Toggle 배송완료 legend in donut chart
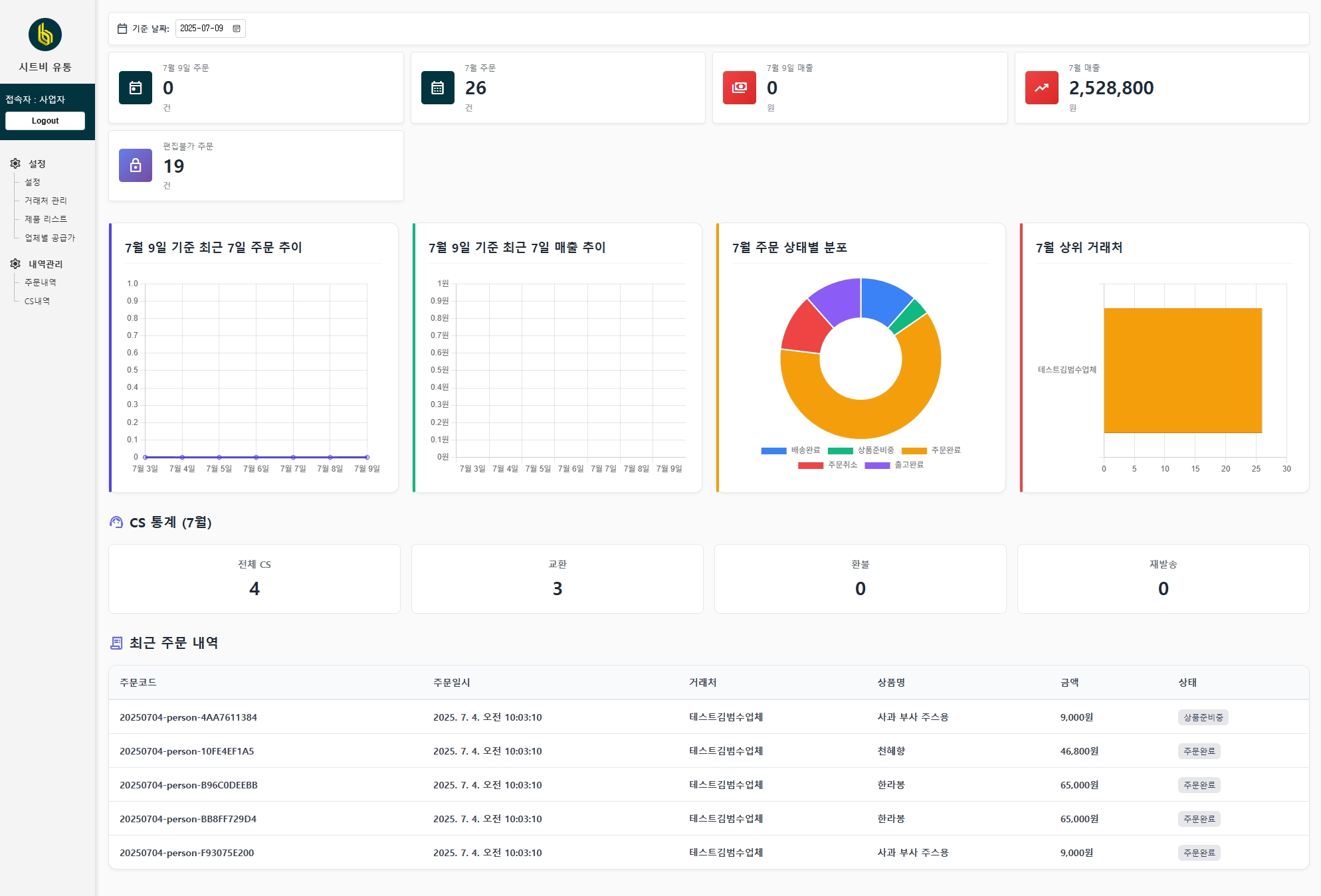 click(x=791, y=450)
